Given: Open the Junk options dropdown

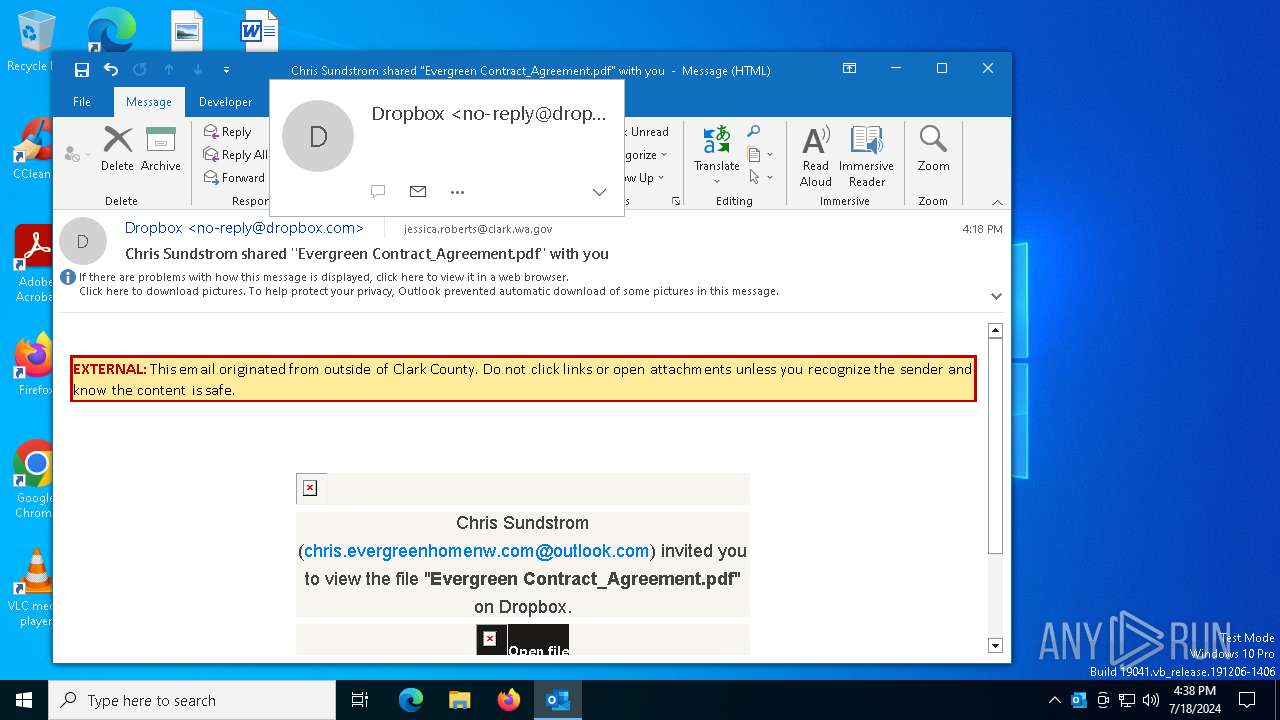Looking at the screenshot, I should (77, 154).
